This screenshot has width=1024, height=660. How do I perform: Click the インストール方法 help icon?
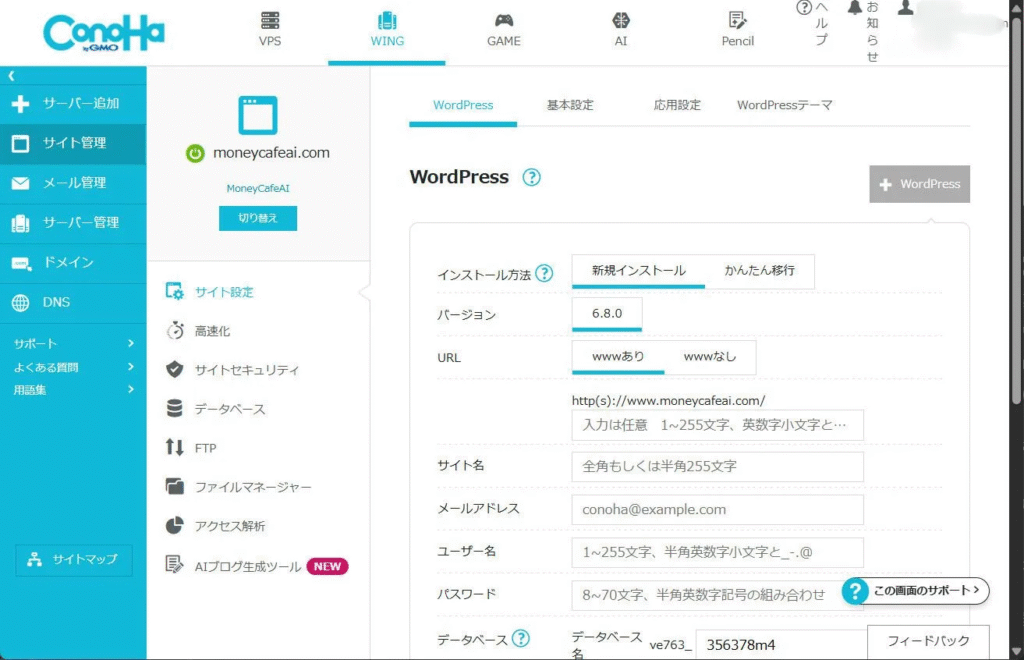click(x=544, y=274)
